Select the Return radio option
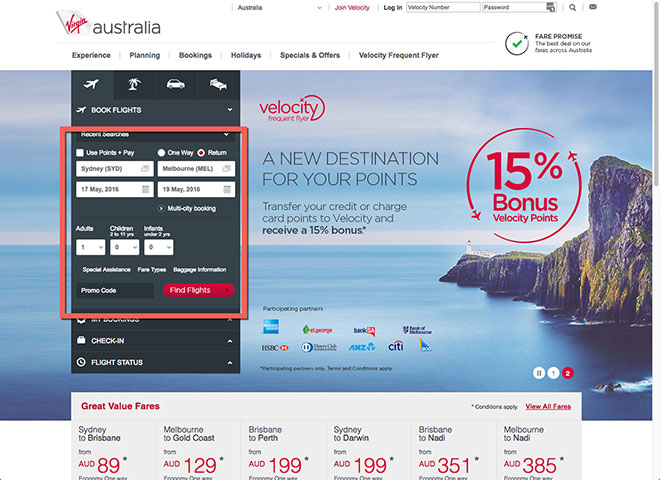The height and width of the screenshot is (480, 660). click(x=201, y=153)
